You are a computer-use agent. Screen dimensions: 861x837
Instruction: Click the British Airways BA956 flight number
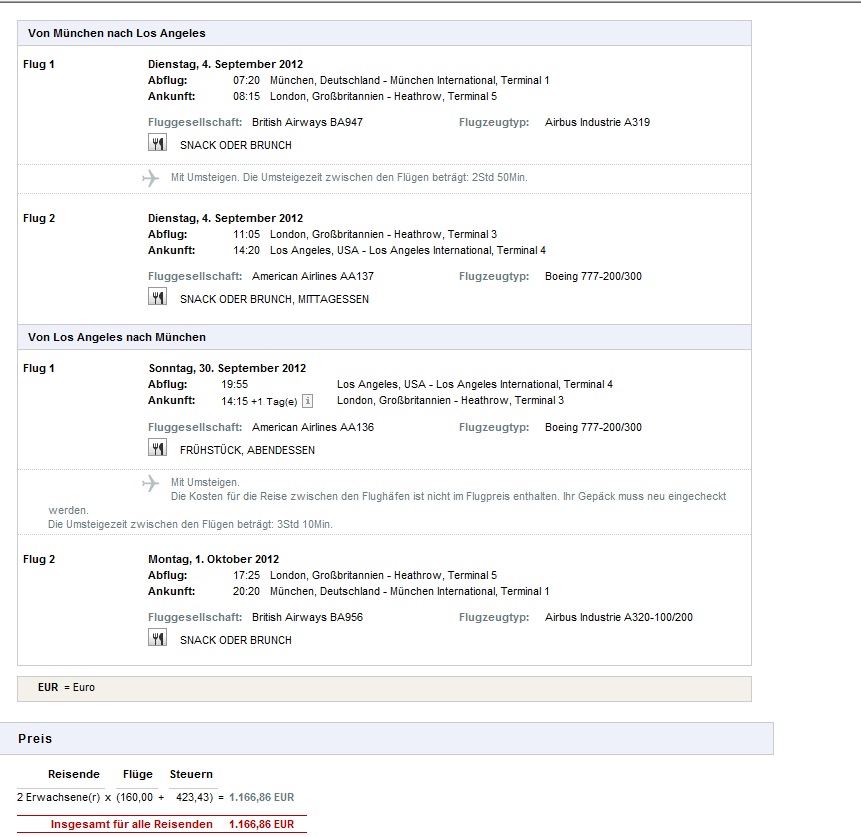coord(307,617)
